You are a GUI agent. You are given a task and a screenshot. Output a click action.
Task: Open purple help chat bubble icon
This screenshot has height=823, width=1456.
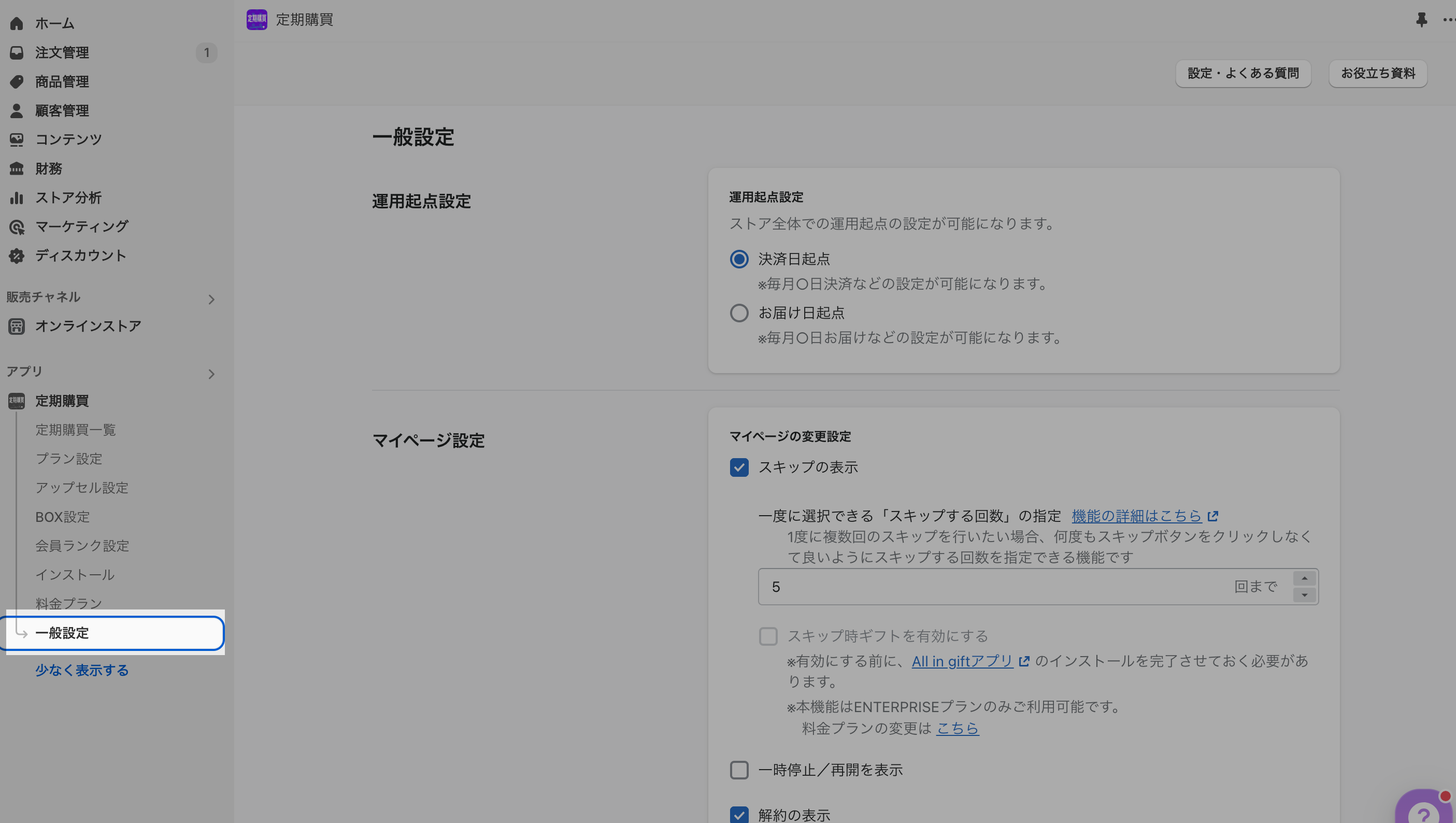click(1423, 811)
